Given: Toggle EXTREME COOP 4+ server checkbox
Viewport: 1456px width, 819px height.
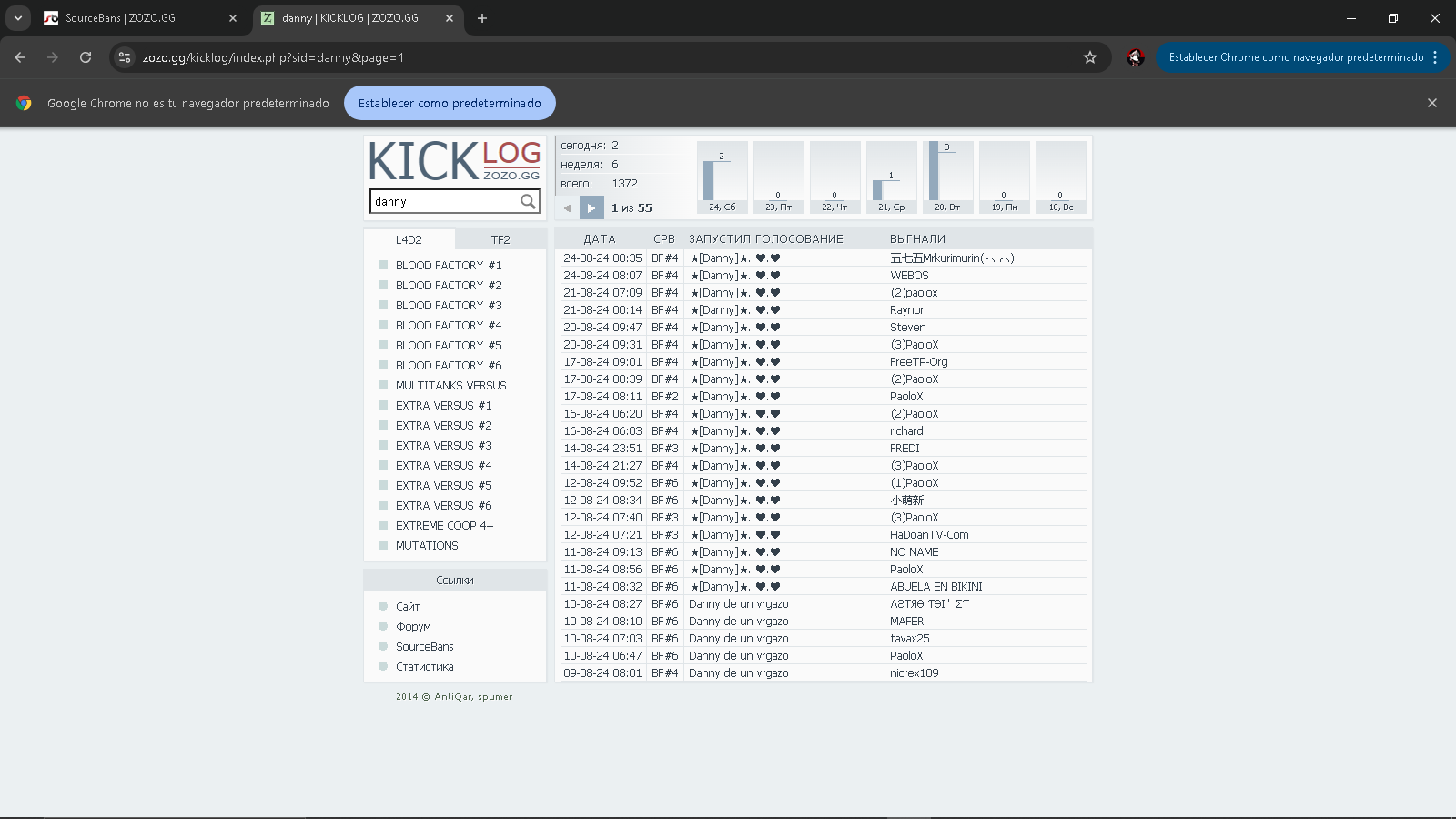Looking at the screenshot, I should pyautogui.click(x=383, y=525).
